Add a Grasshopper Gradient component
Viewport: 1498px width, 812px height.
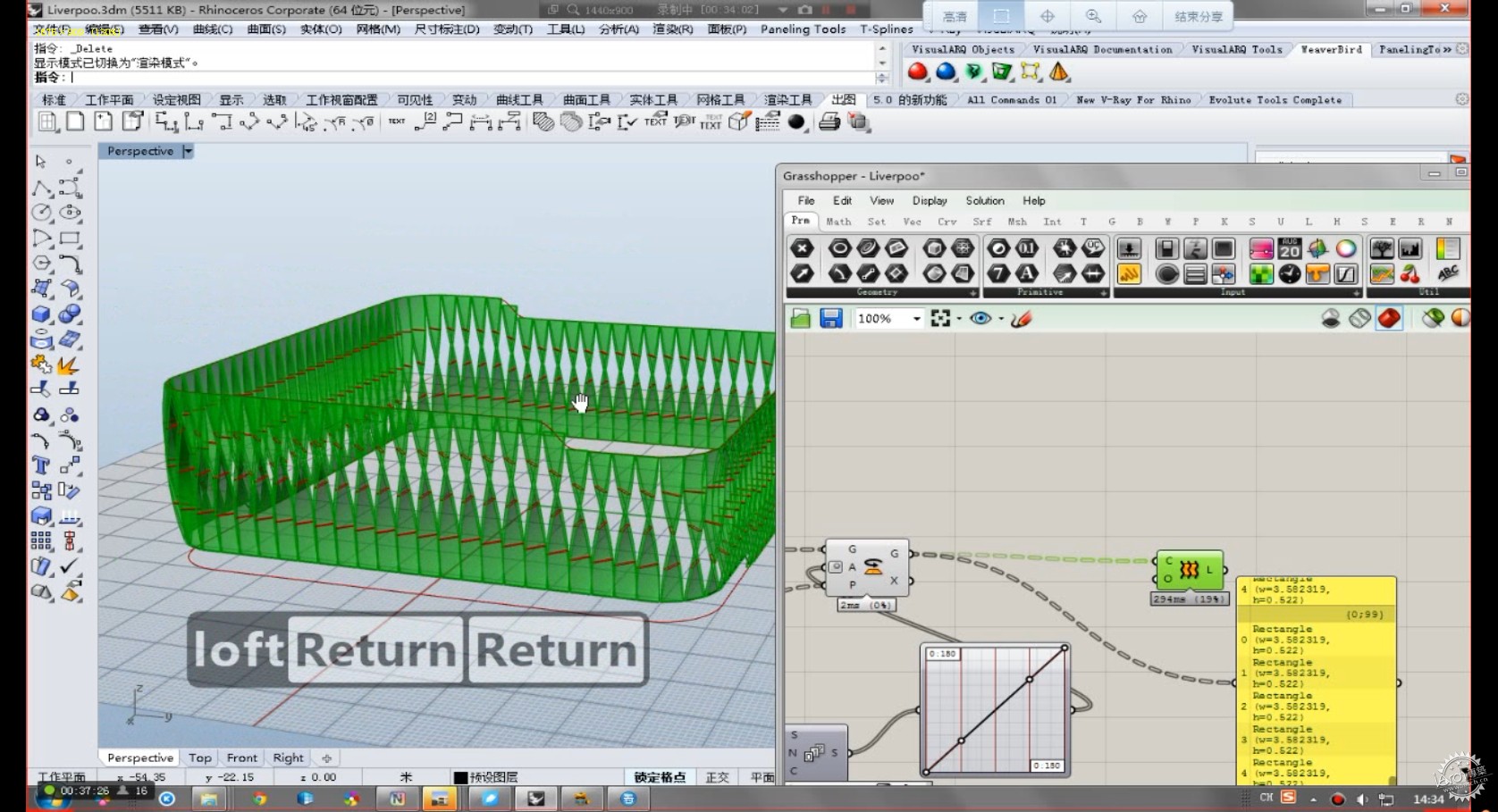coord(1261,248)
